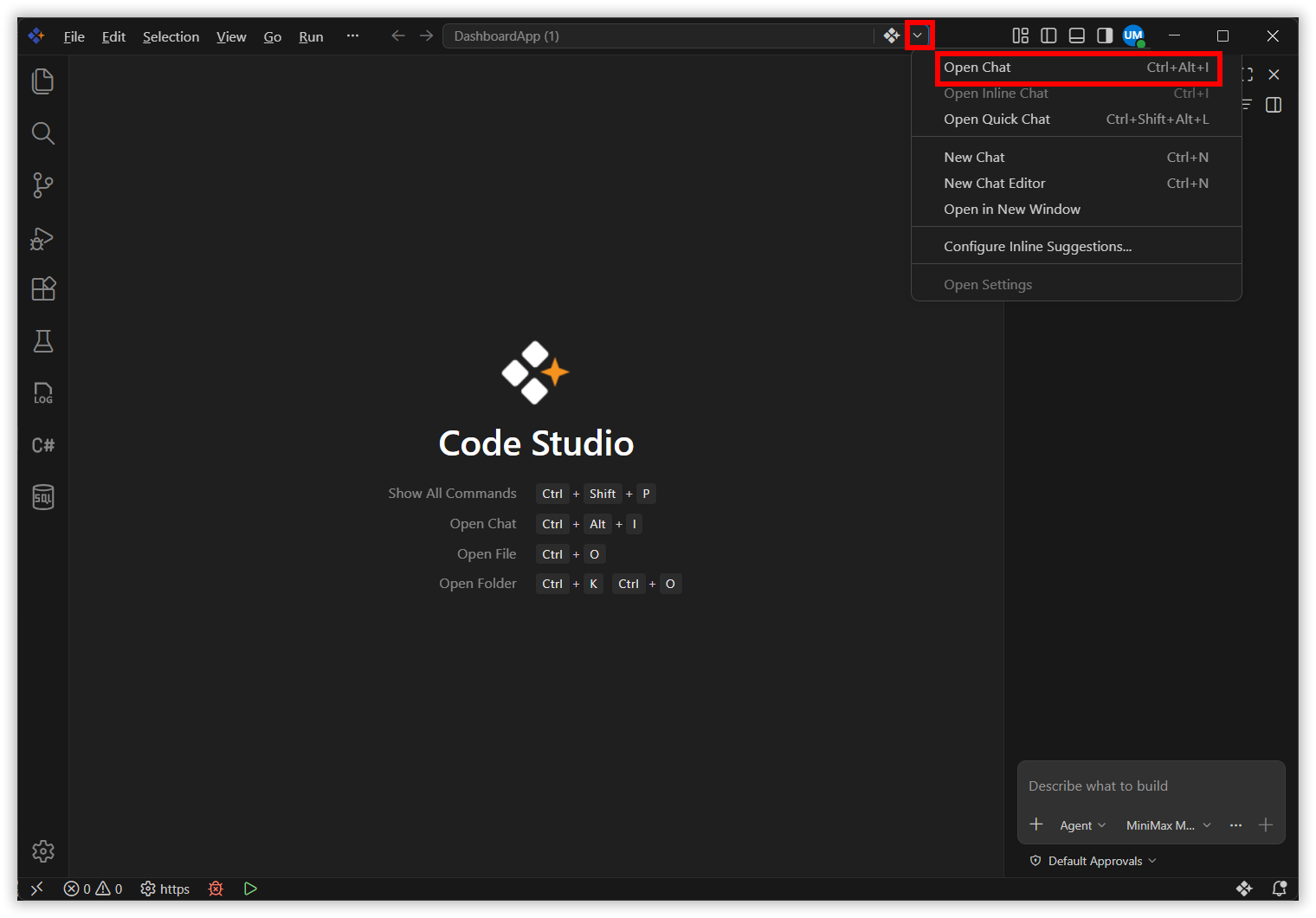Open the C# view in activity bar

(42, 445)
